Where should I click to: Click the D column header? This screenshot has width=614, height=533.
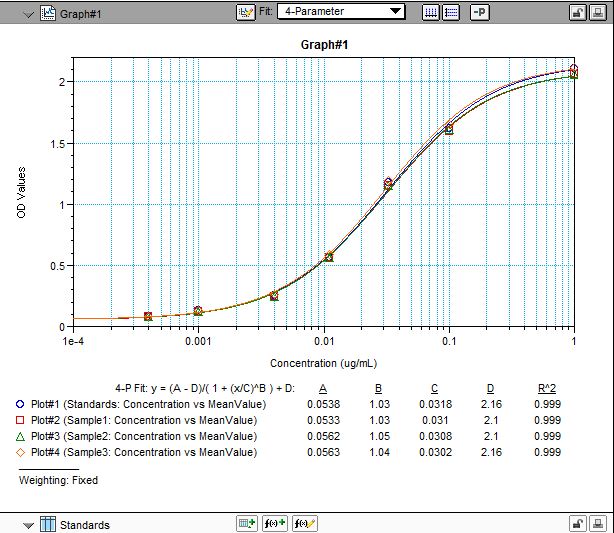[x=490, y=388]
